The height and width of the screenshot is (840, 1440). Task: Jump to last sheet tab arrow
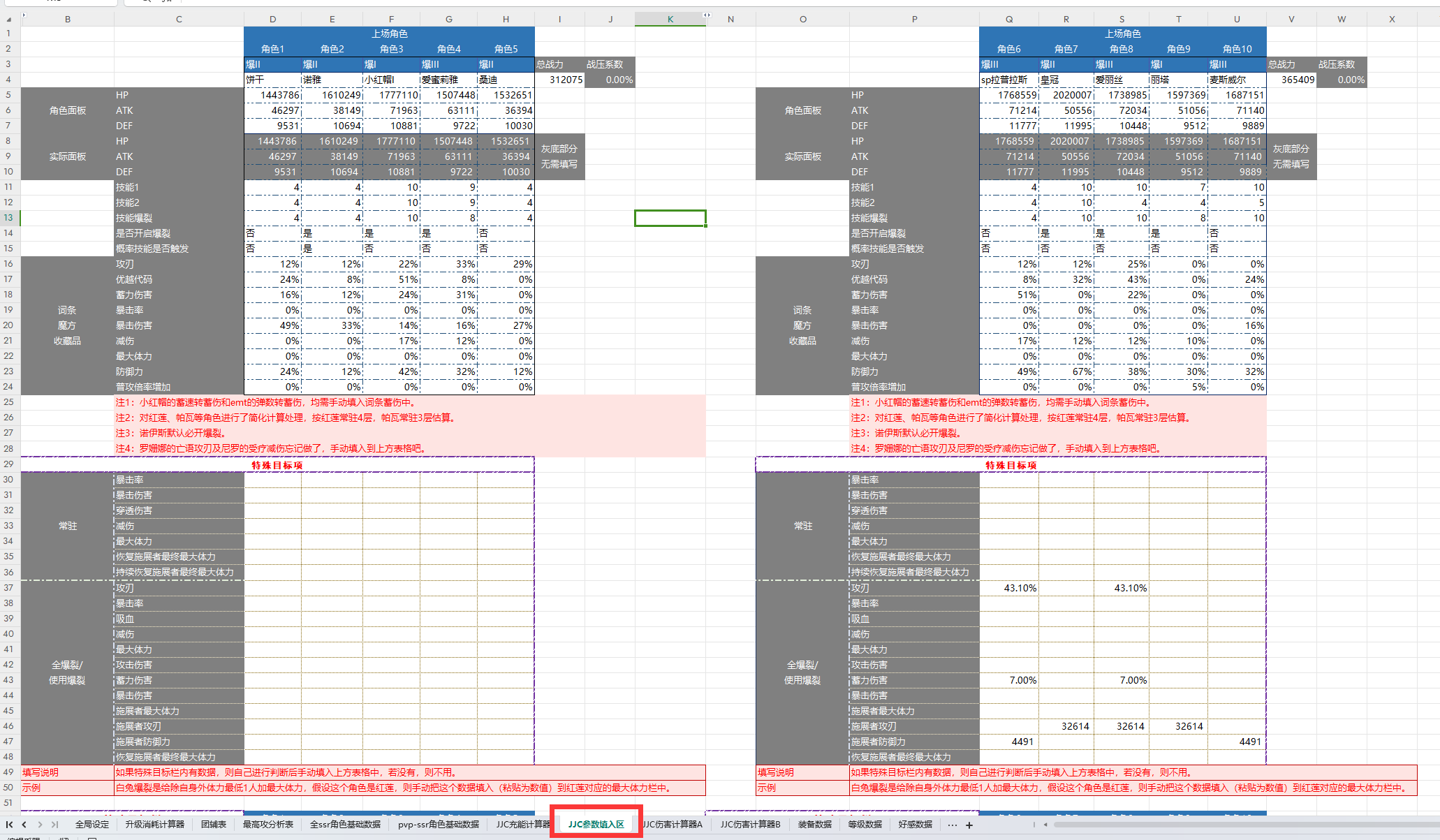(54, 825)
